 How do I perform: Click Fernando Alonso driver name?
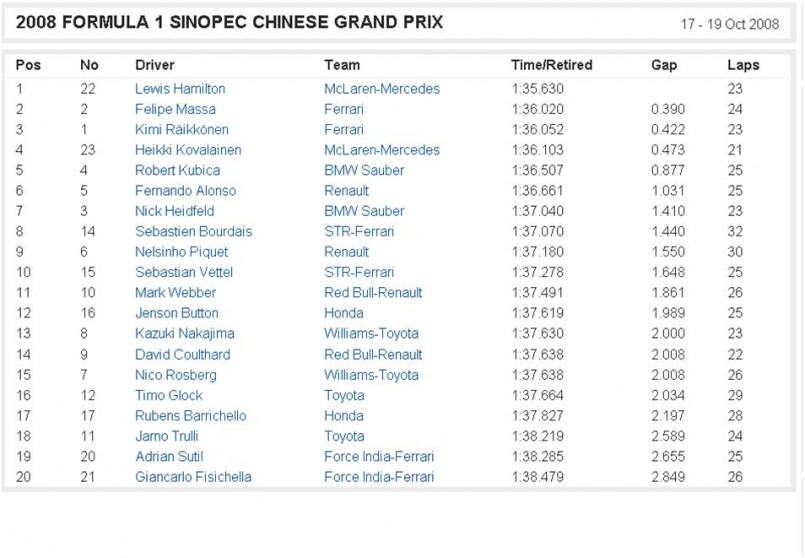click(x=186, y=191)
